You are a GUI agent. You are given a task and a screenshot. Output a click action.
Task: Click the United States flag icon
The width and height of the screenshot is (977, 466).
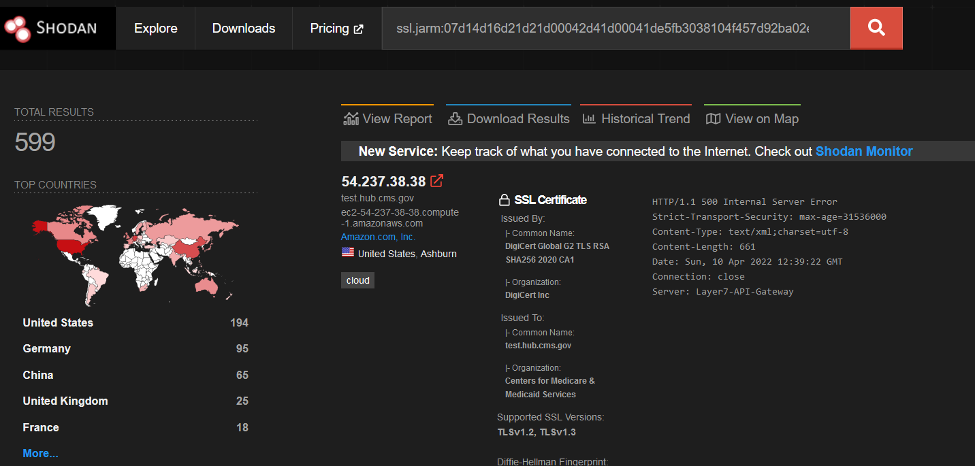347,252
